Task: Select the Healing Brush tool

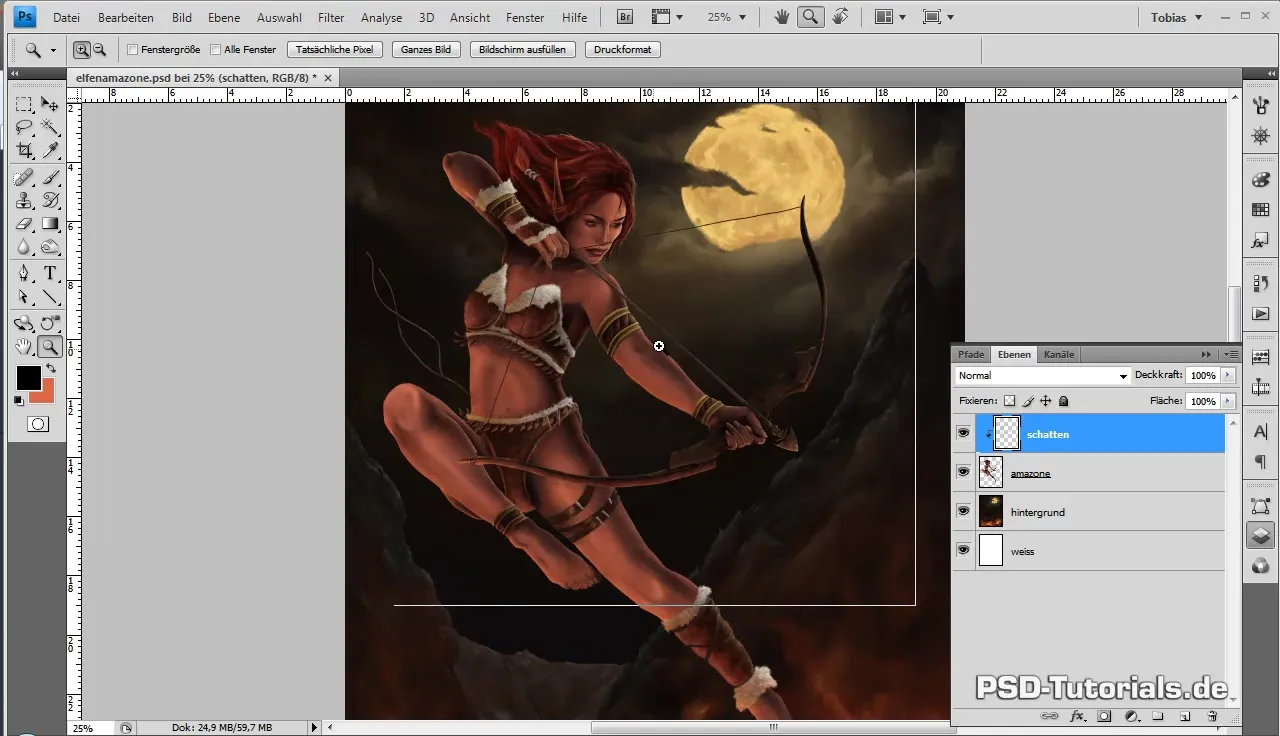Action: tap(24, 177)
